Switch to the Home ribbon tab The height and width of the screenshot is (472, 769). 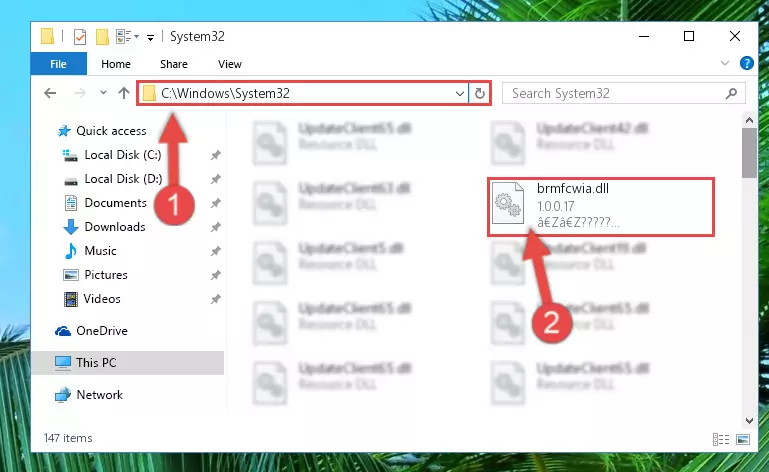[116, 64]
